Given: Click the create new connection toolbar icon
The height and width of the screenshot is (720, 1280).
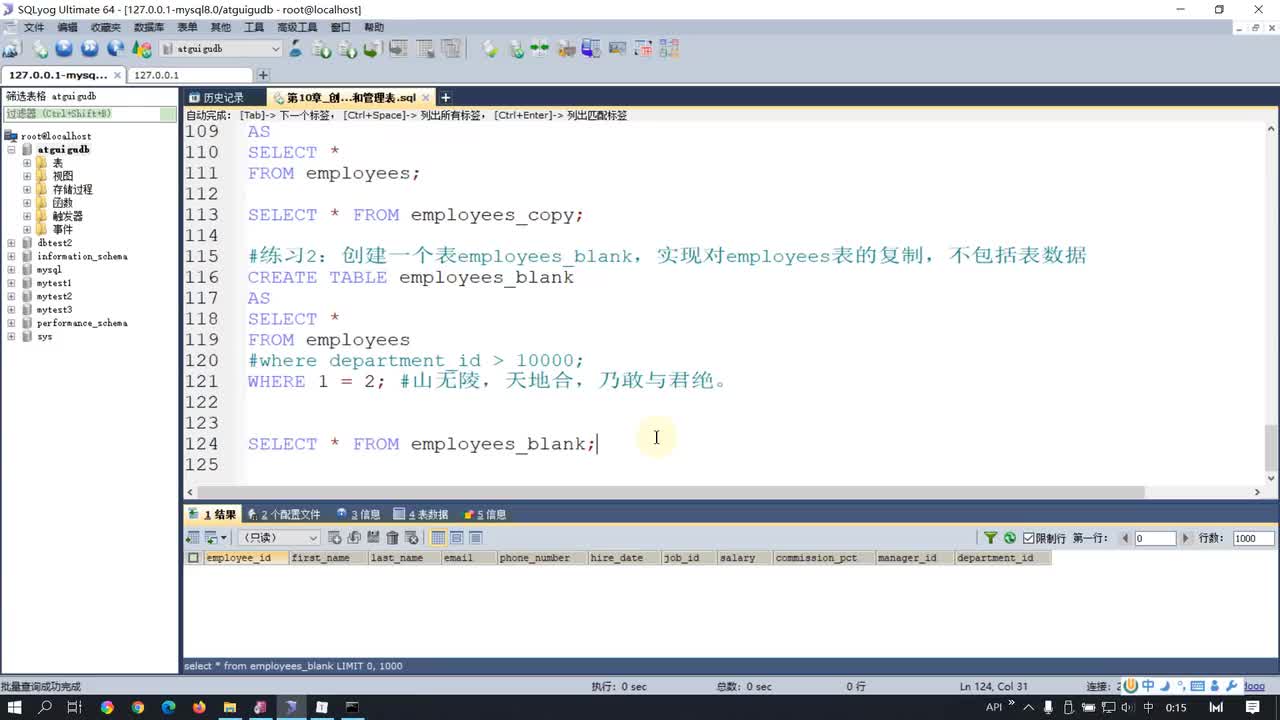Looking at the screenshot, I should 12,48.
